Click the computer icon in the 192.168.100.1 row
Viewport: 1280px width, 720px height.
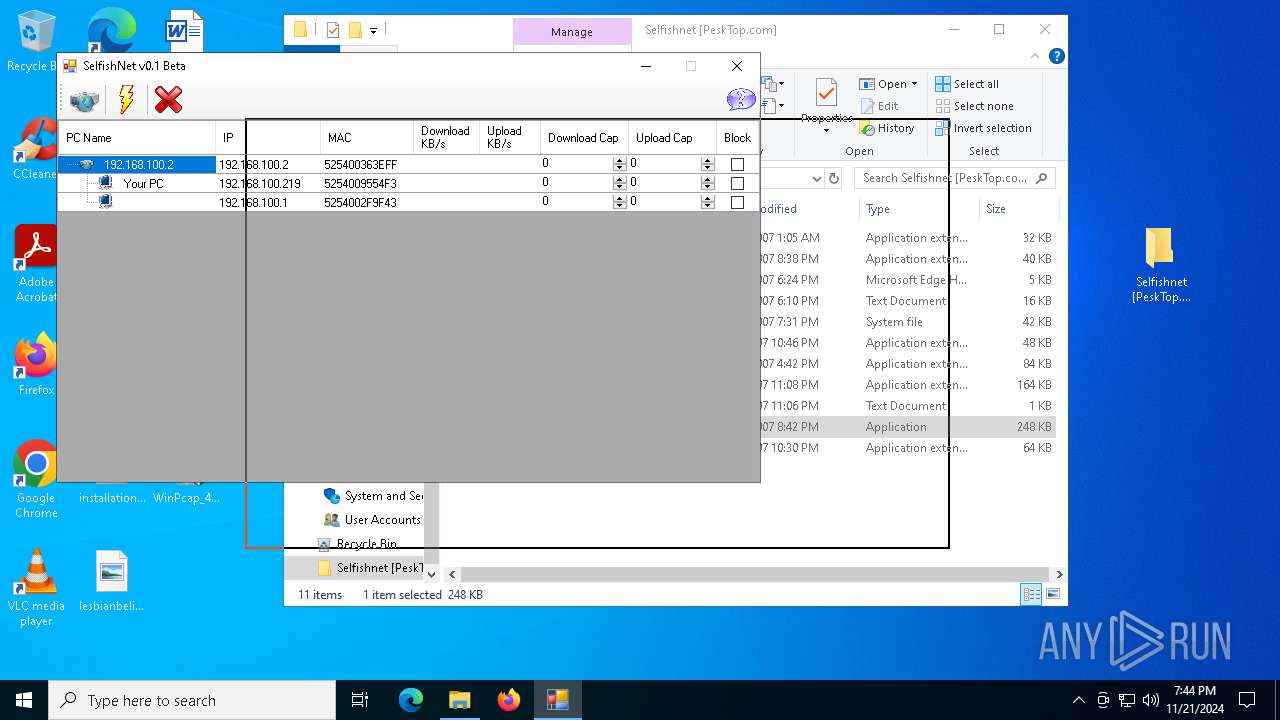click(x=105, y=201)
